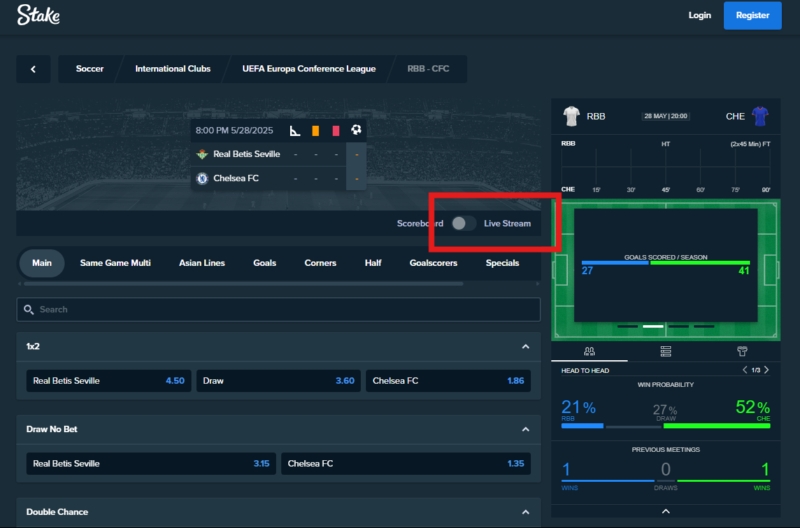This screenshot has width=800, height=528.
Task: Select the first pitch widget slide indicator
Action: [x=628, y=326]
